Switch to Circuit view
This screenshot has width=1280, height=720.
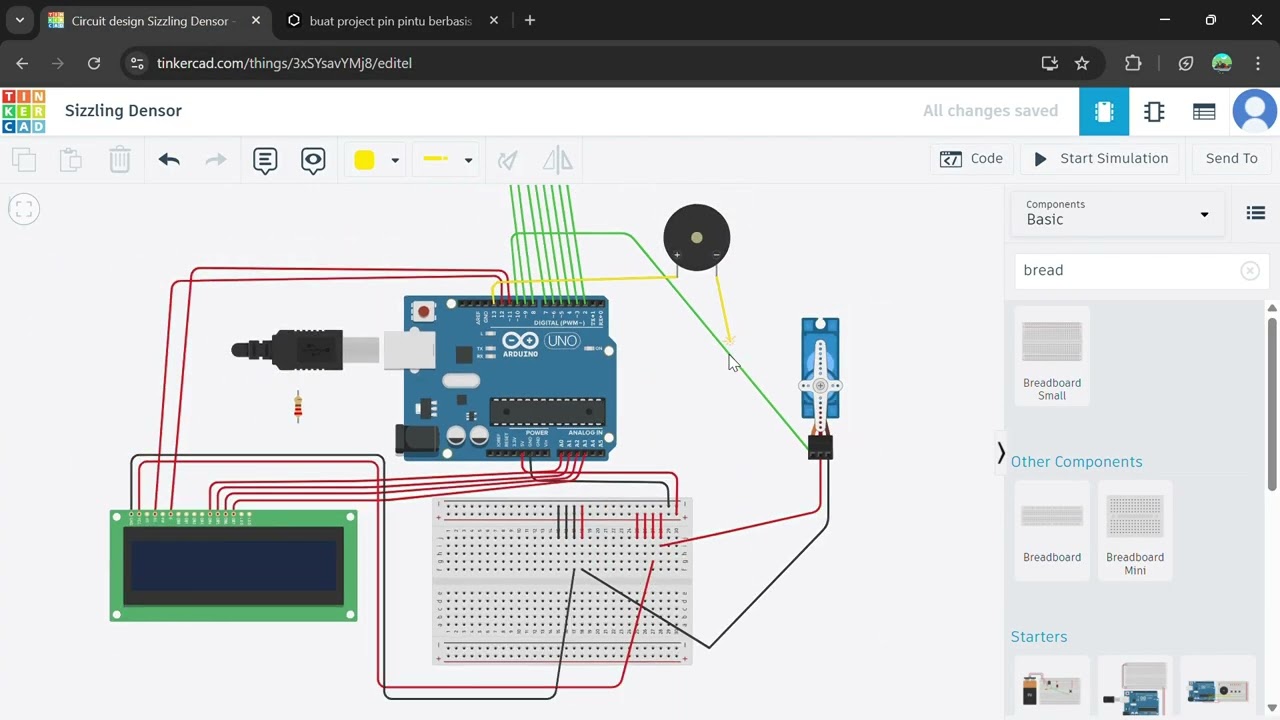click(x=1104, y=111)
